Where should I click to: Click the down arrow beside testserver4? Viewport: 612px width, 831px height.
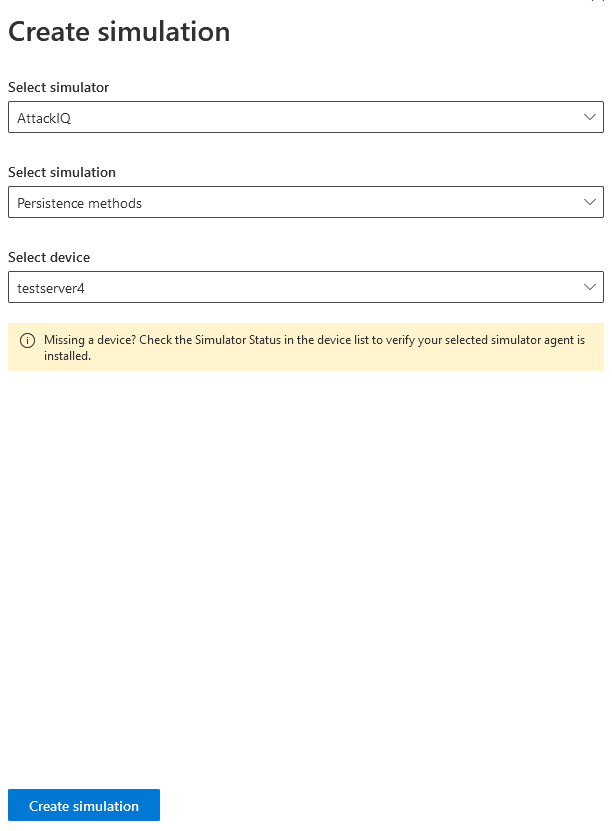point(591,286)
